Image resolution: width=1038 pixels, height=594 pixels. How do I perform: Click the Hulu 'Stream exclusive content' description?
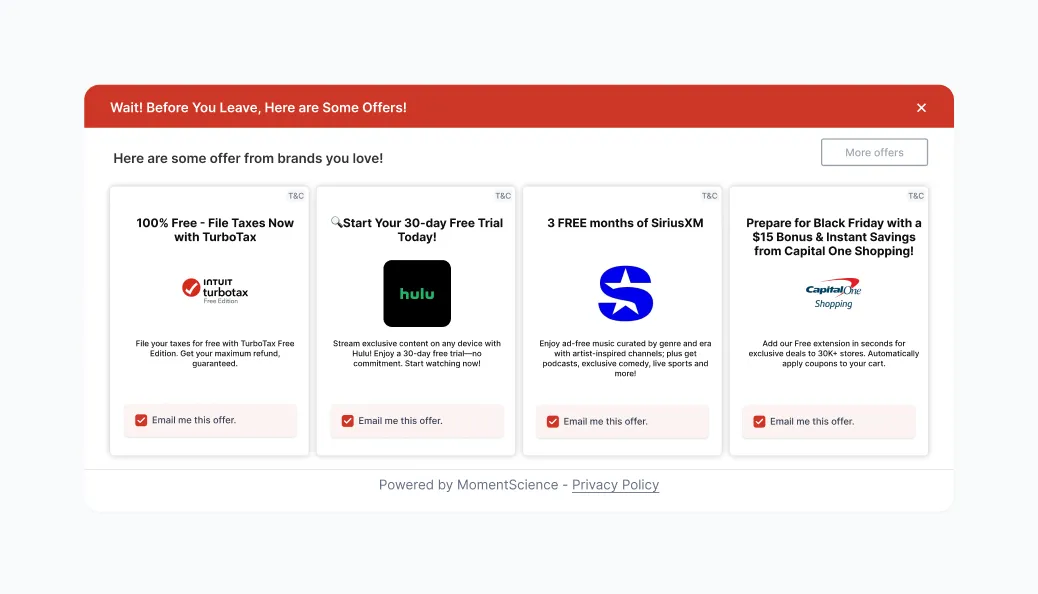417,354
